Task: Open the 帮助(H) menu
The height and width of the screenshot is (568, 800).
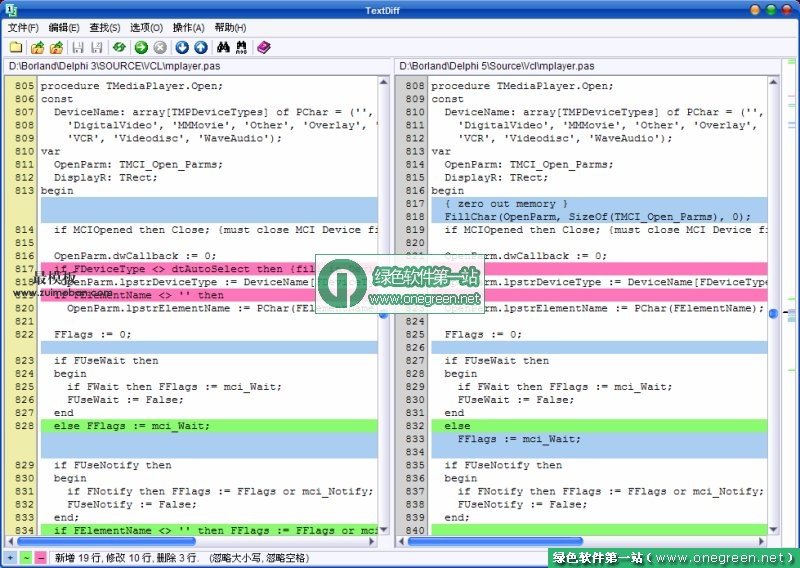Action: pos(230,28)
